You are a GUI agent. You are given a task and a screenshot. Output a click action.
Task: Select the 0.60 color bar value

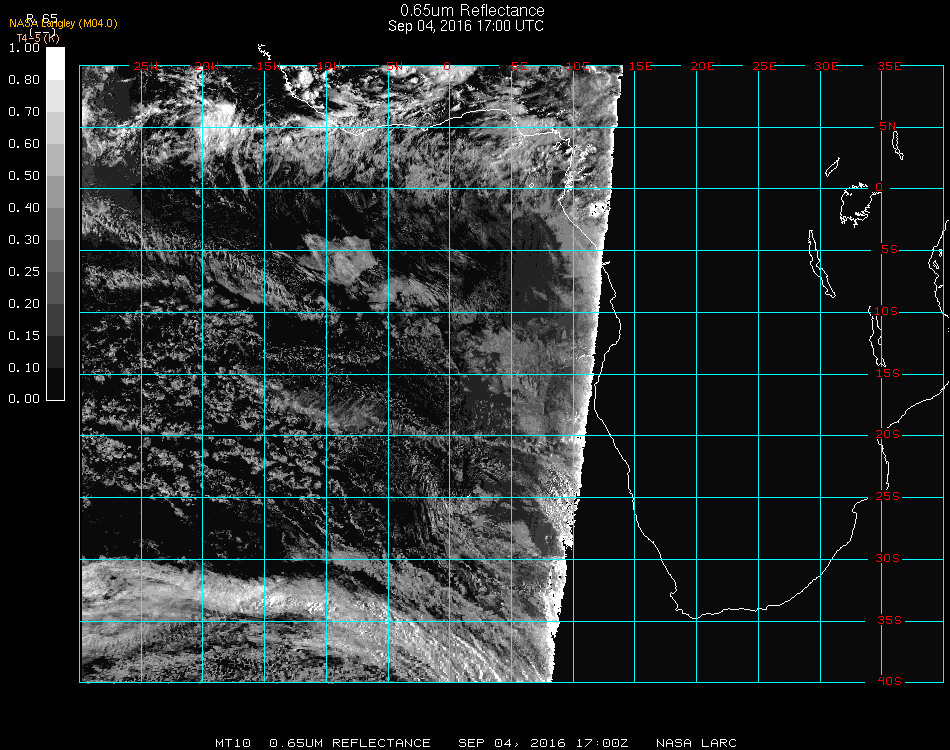click(24, 144)
